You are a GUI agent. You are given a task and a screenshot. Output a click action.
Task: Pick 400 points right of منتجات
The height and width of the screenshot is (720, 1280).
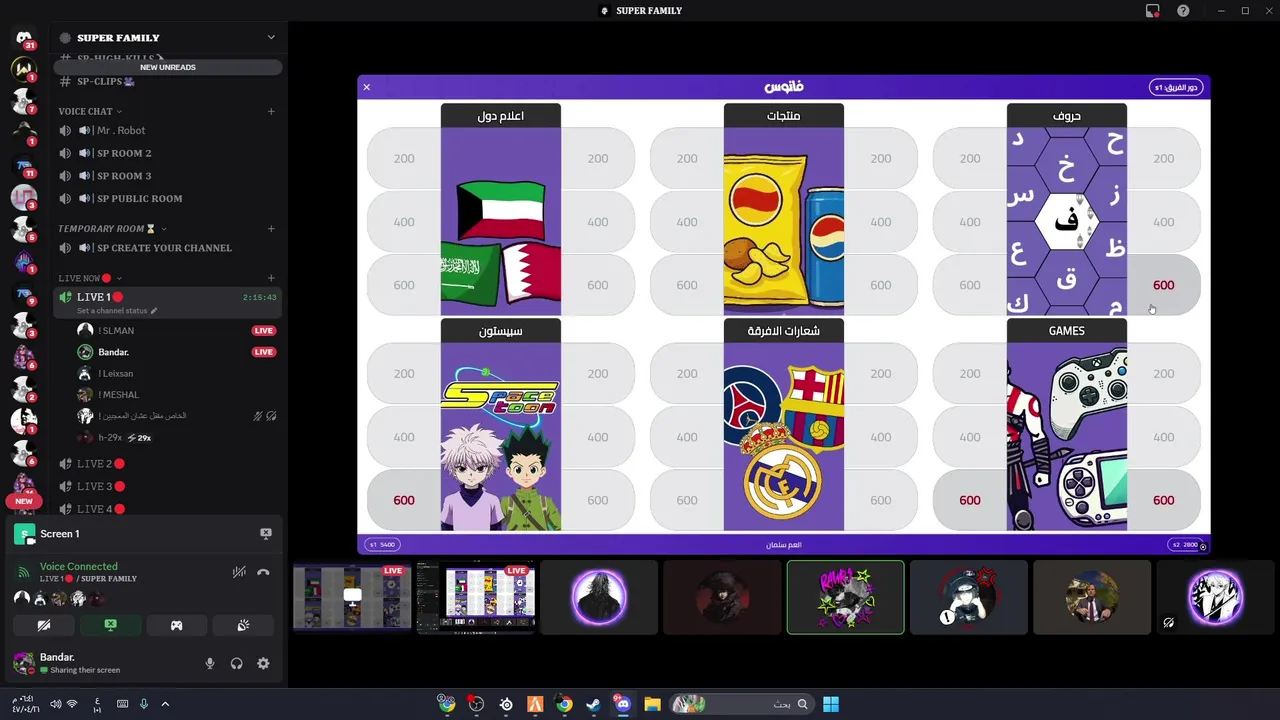click(x=880, y=222)
